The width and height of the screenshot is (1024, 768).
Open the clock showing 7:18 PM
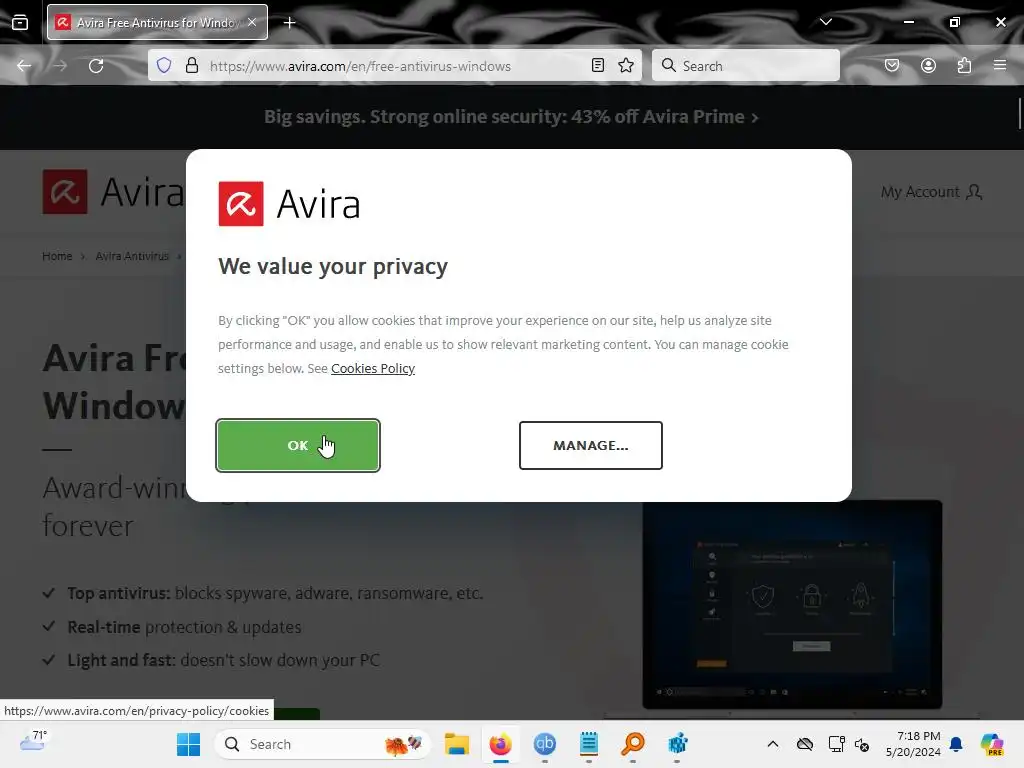[912, 744]
